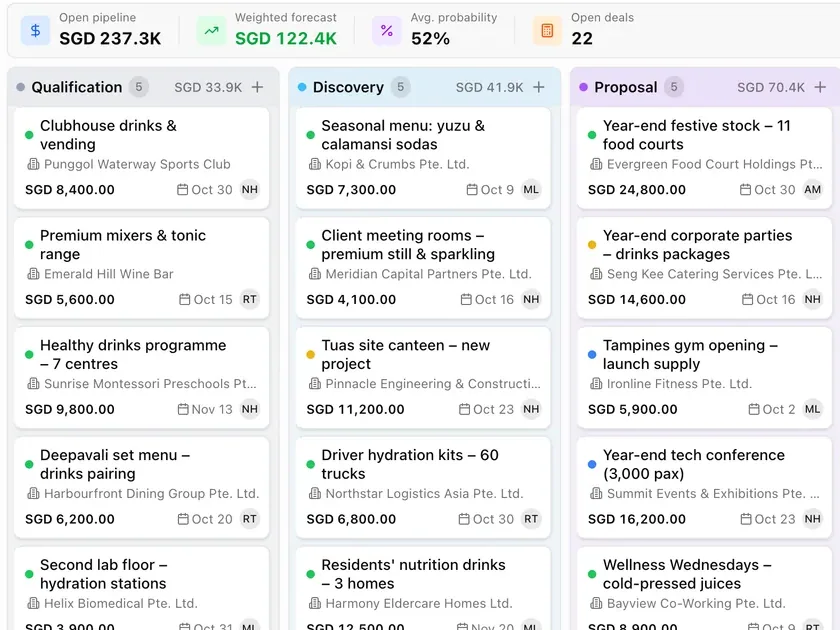This screenshot has width=840, height=630.
Task: Click the Weighted forecast trend icon
Action: click(211, 31)
